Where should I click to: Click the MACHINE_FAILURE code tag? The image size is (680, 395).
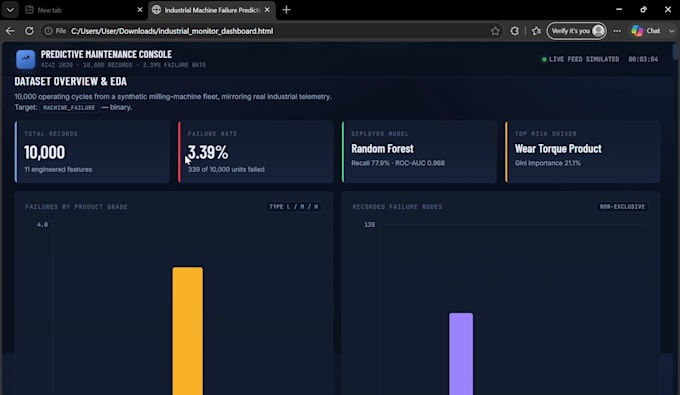[69, 108]
